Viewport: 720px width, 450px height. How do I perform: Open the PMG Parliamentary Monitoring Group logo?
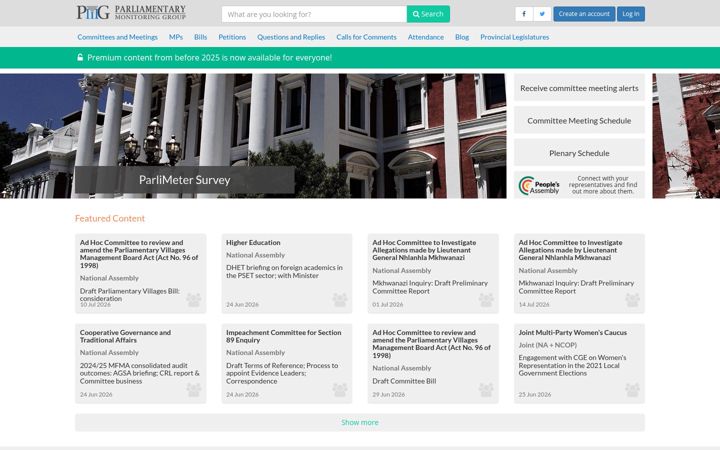click(x=131, y=12)
